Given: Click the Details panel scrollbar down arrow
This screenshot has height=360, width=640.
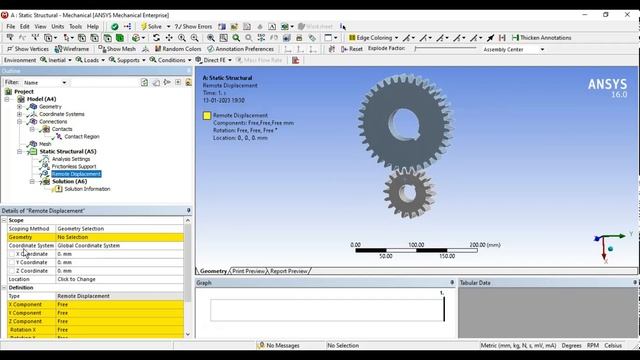Looking at the screenshot, I should click(188, 334).
